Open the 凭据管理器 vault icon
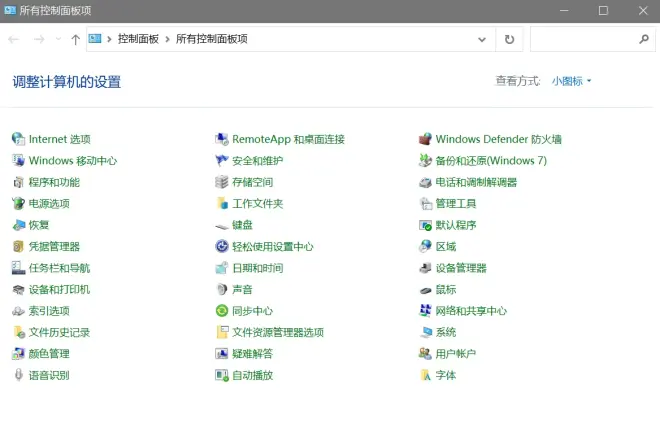Viewport: 660px width, 432px height. [18, 246]
